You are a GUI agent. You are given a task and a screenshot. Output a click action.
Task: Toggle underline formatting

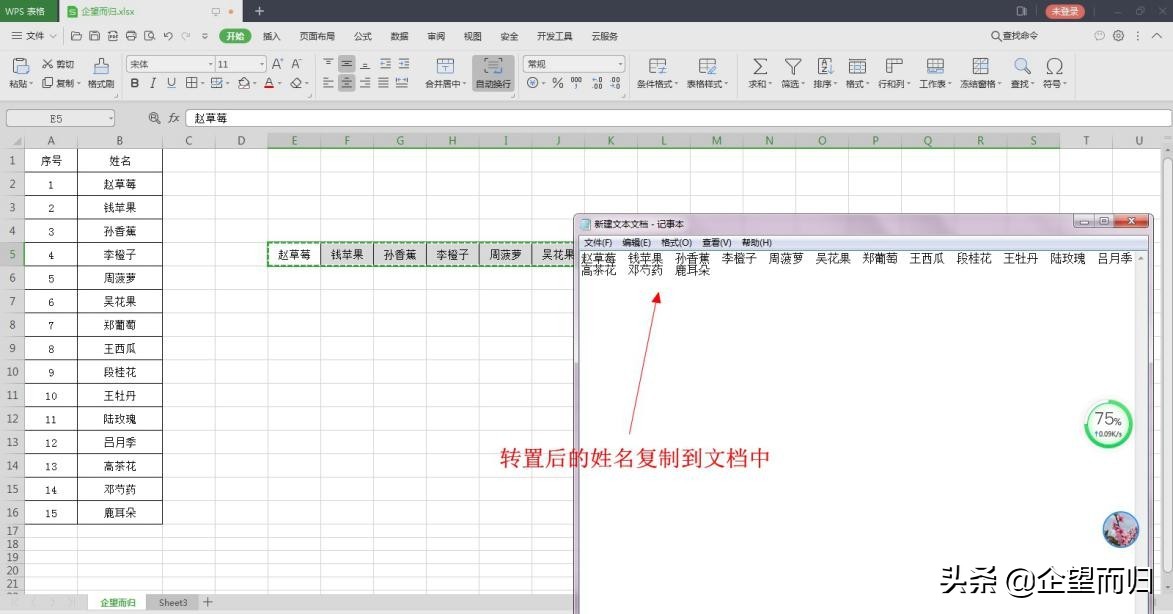click(171, 83)
